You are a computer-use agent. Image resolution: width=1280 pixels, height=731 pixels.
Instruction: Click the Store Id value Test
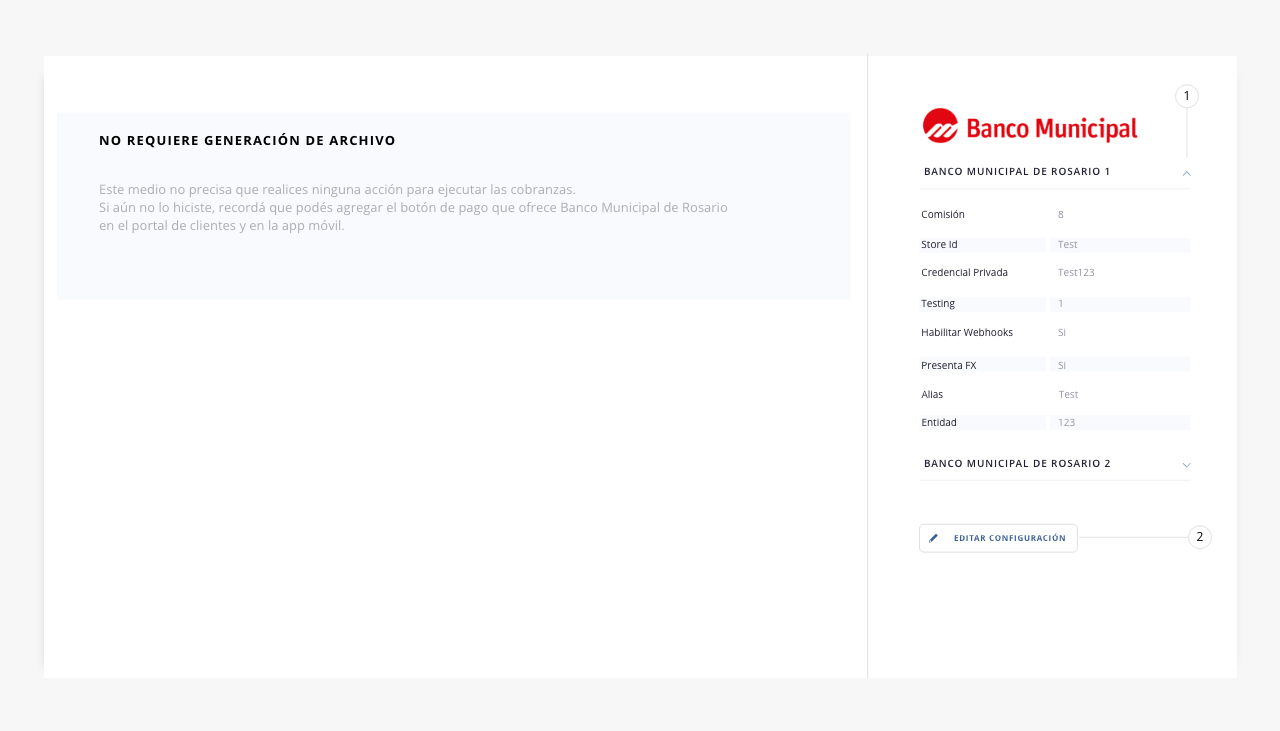pyautogui.click(x=1068, y=245)
